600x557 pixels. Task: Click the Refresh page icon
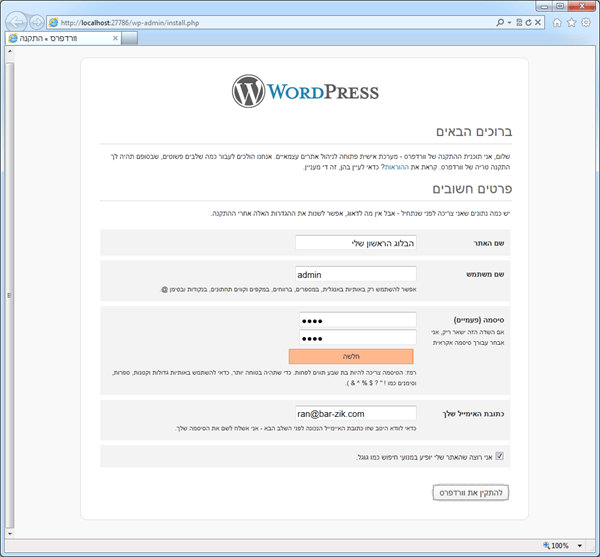pyautogui.click(x=528, y=23)
